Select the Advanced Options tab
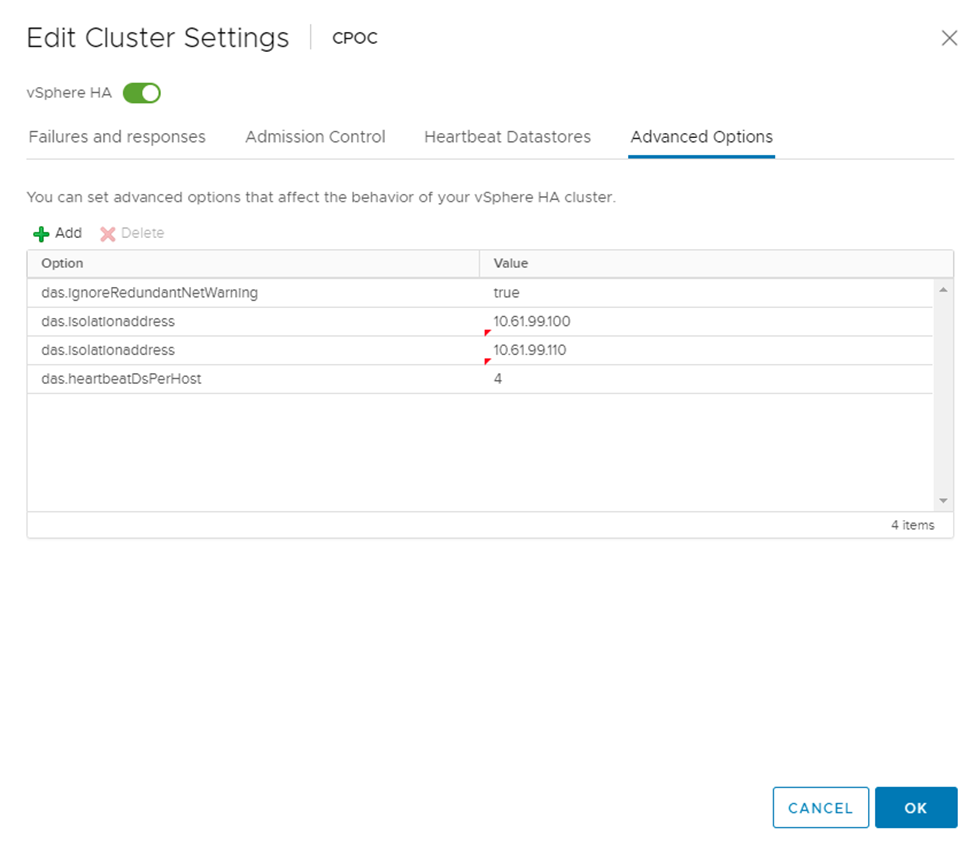975x850 pixels. pyautogui.click(x=701, y=137)
